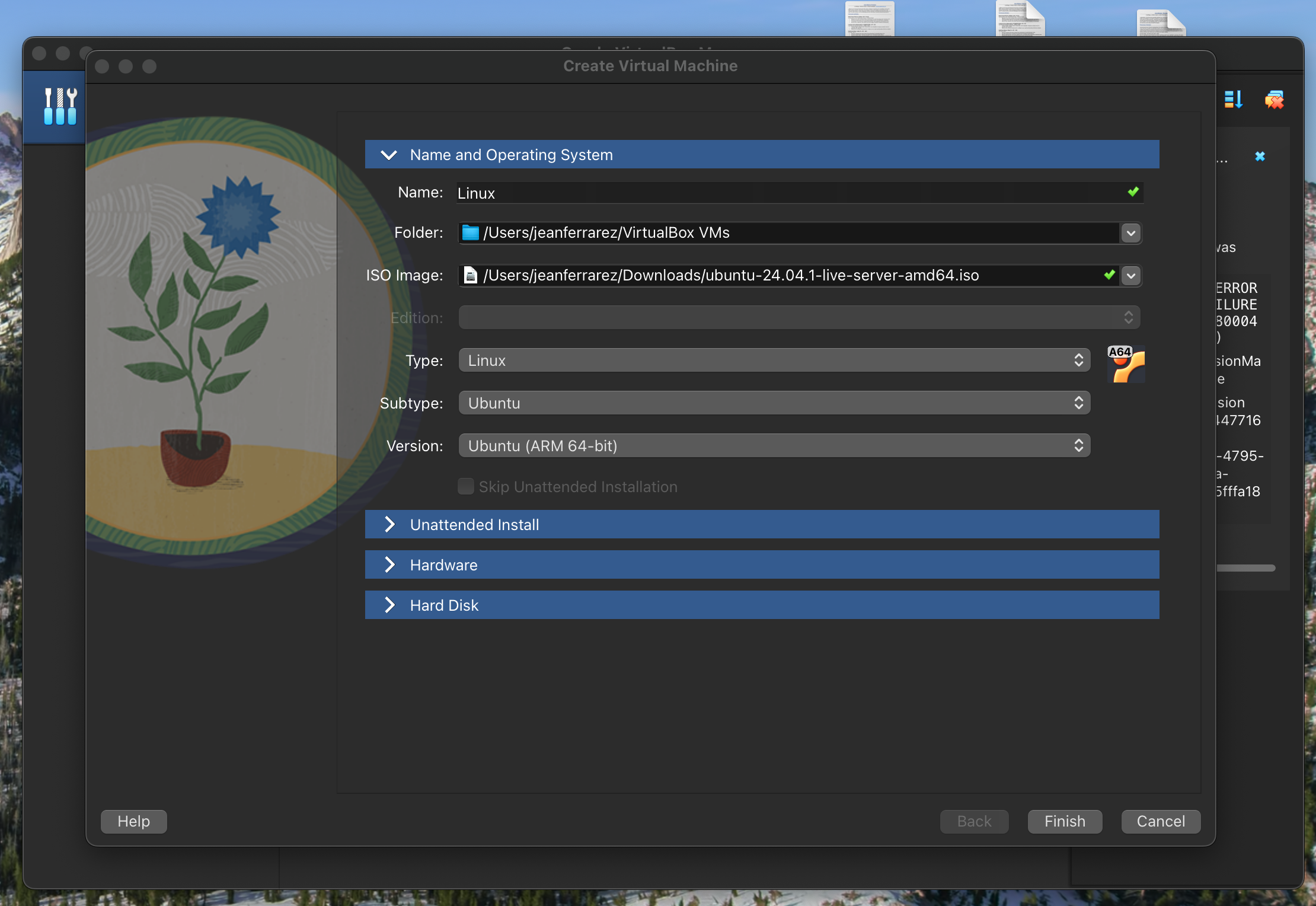Open the Version dropdown showing Ubuntu ARM 64-bit
This screenshot has height=906, width=1316.
click(774, 446)
